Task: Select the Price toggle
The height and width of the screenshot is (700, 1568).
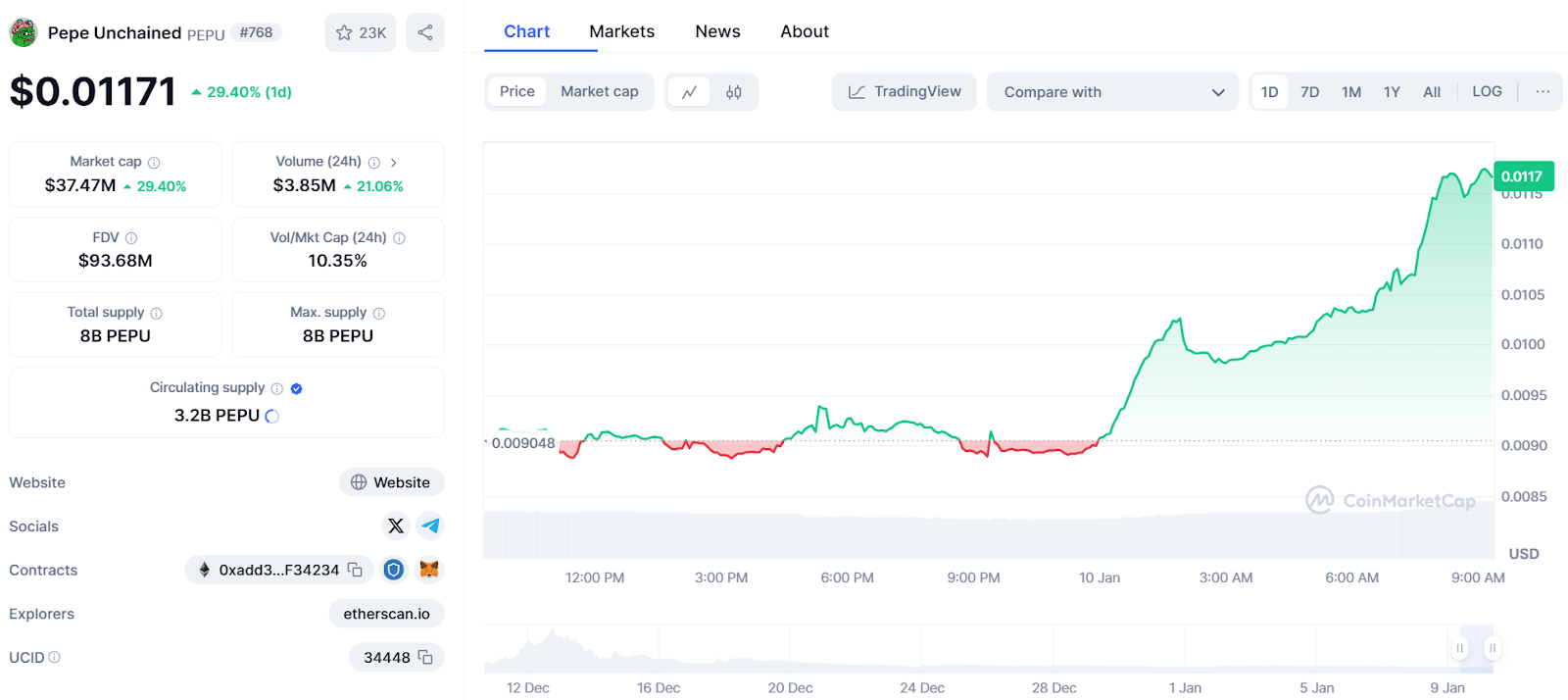Action: tap(517, 91)
